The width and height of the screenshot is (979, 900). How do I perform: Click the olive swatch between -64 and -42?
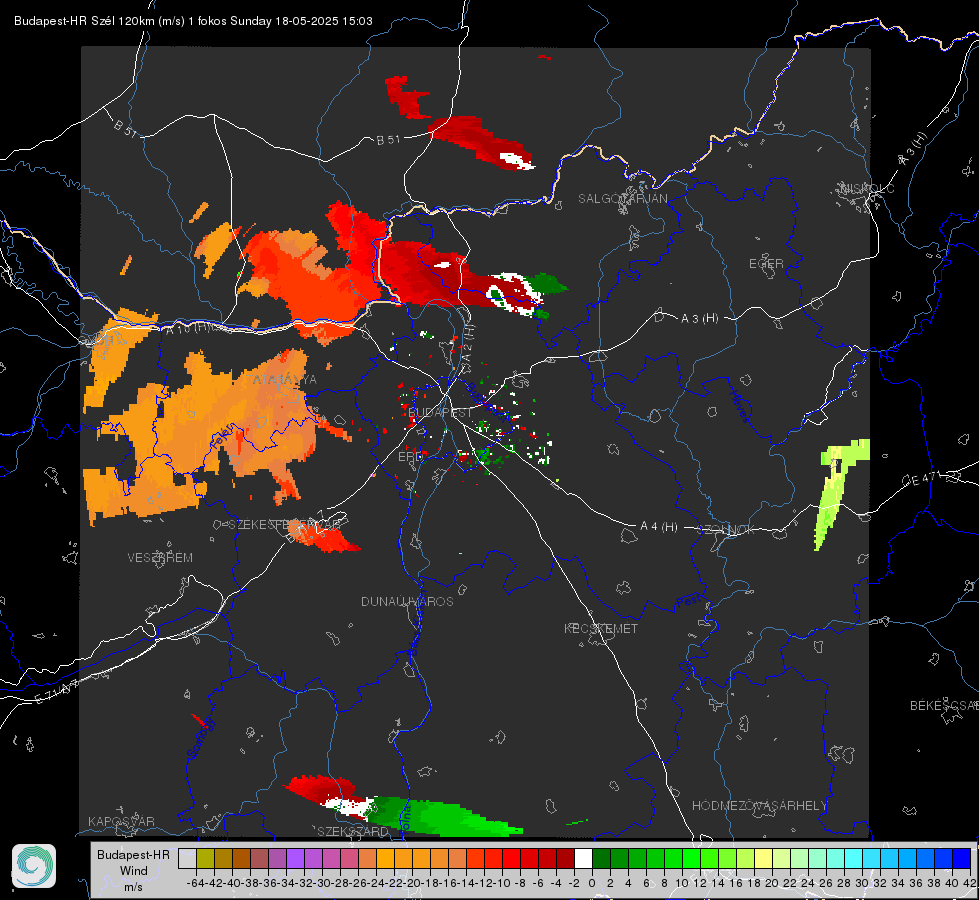point(205,859)
